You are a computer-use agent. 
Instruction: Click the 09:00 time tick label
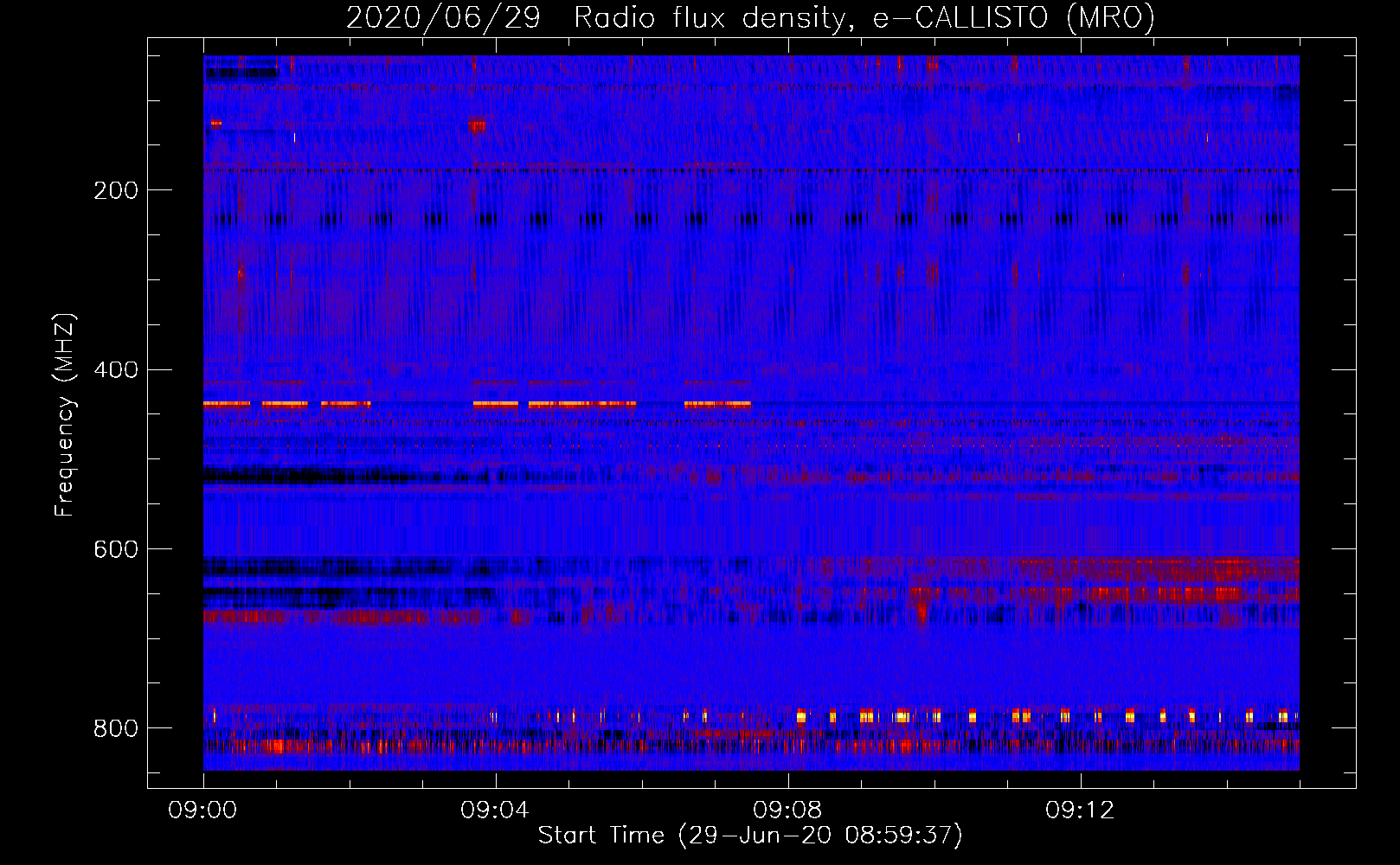(202, 811)
